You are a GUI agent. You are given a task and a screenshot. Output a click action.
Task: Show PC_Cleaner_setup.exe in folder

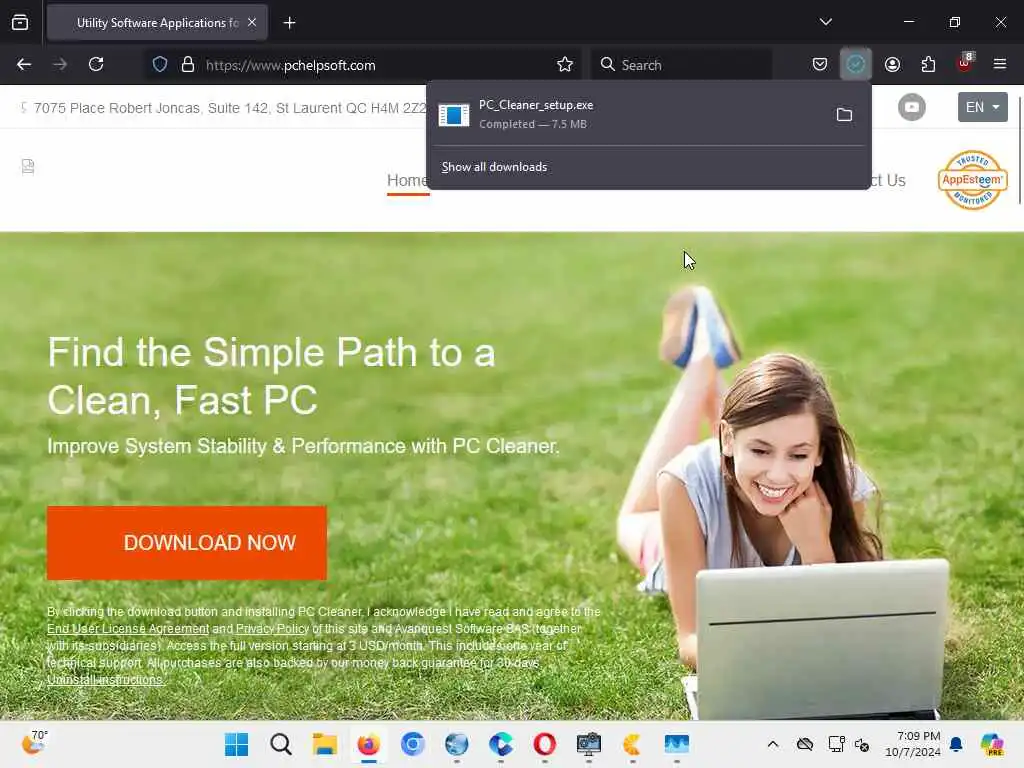pos(844,115)
